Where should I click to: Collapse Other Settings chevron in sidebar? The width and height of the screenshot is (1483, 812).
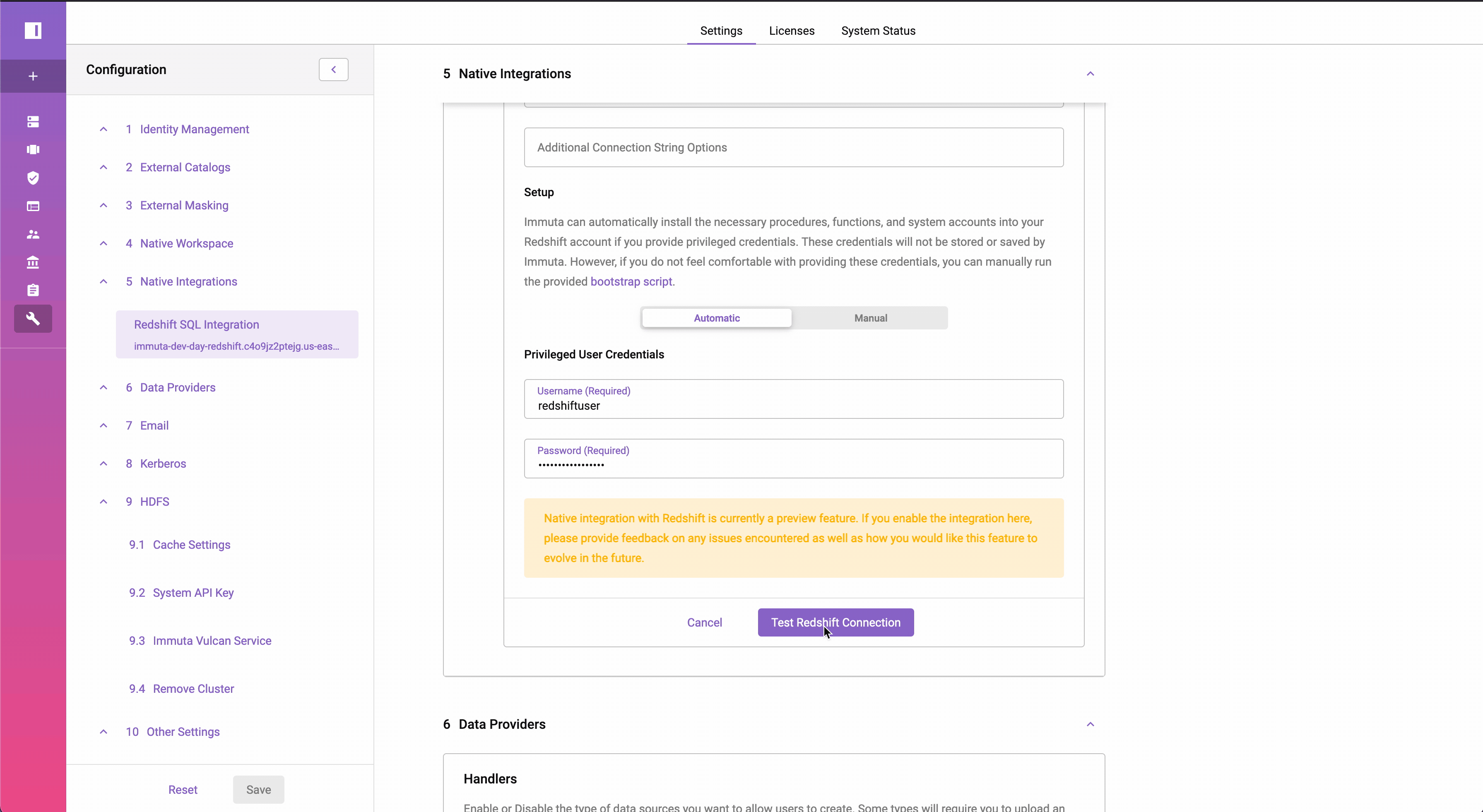point(103,732)
